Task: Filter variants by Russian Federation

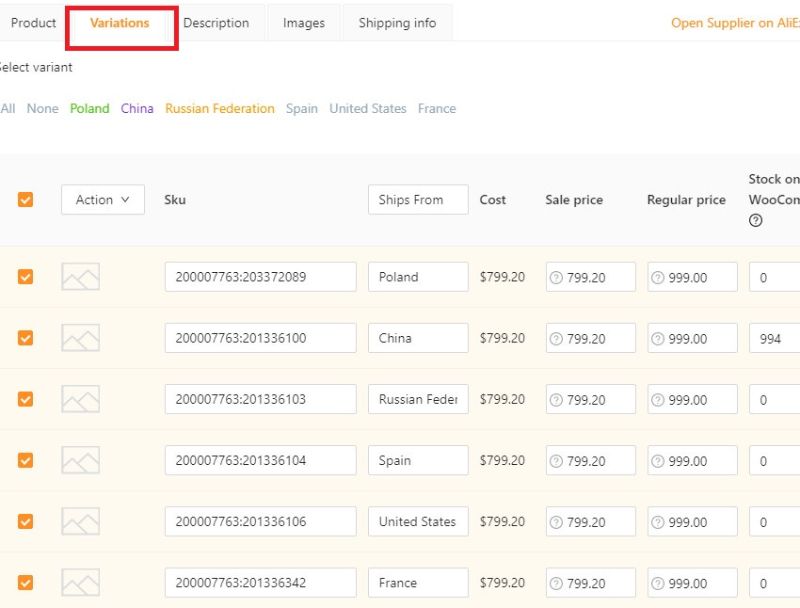Action: [x=219, y=108]
